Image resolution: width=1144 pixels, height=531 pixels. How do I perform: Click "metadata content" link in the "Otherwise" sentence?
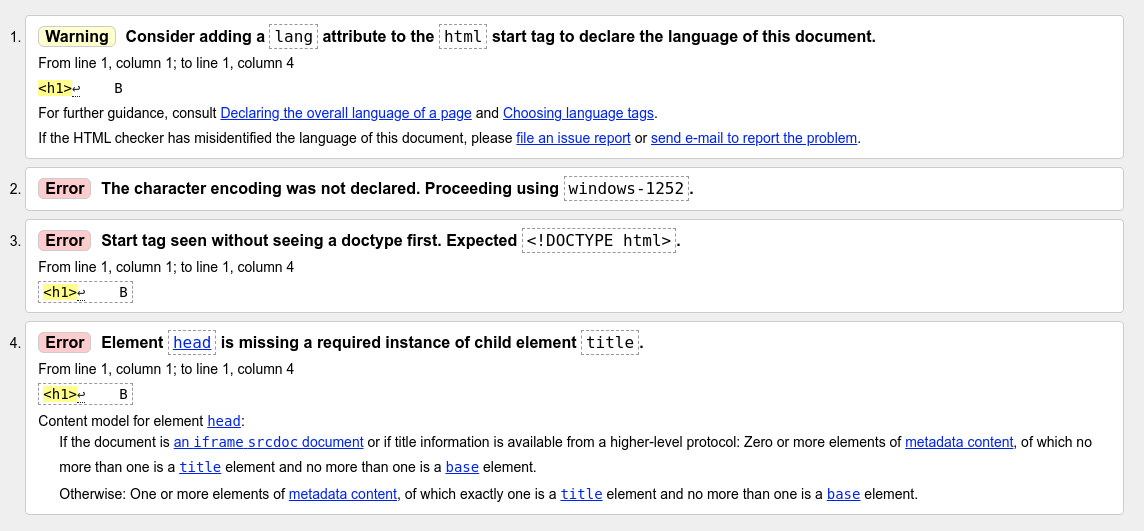pos(342,494)
